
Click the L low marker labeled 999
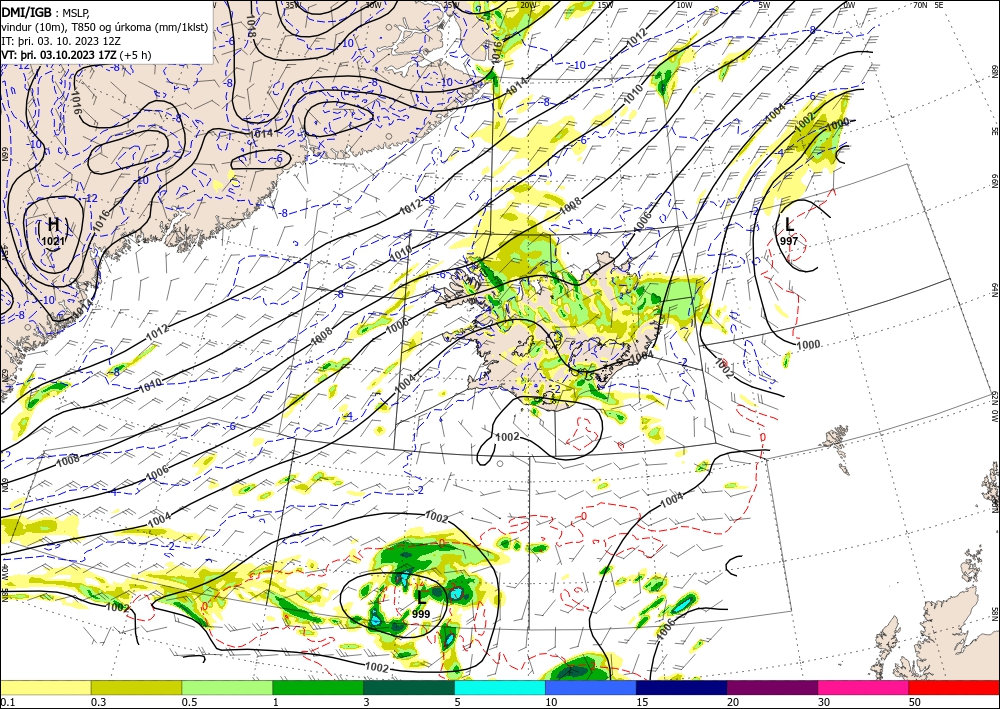point(420,597)
